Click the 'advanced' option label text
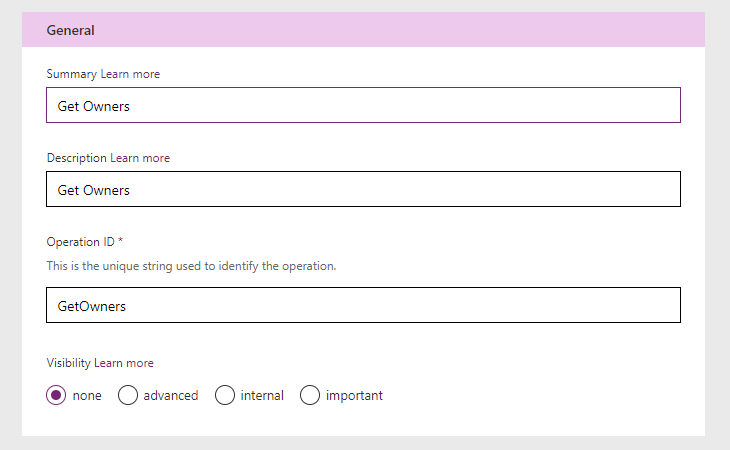 point(171,396)
